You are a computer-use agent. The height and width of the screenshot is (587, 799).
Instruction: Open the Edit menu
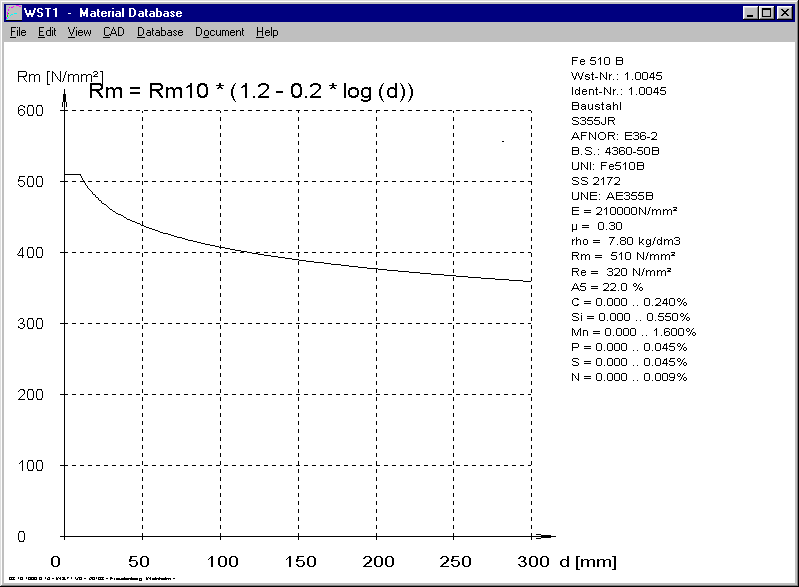(47, 32)
